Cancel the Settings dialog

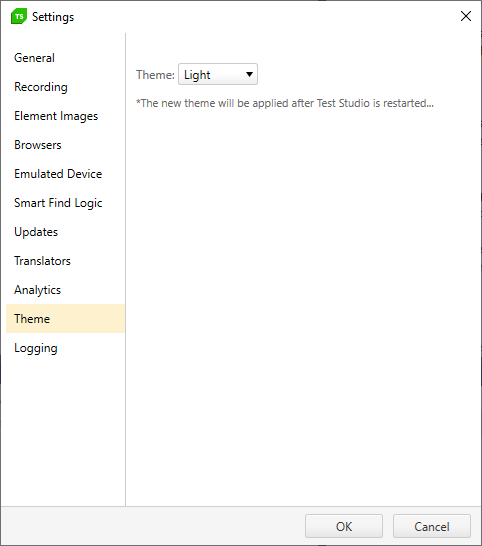tap(432, 526)
